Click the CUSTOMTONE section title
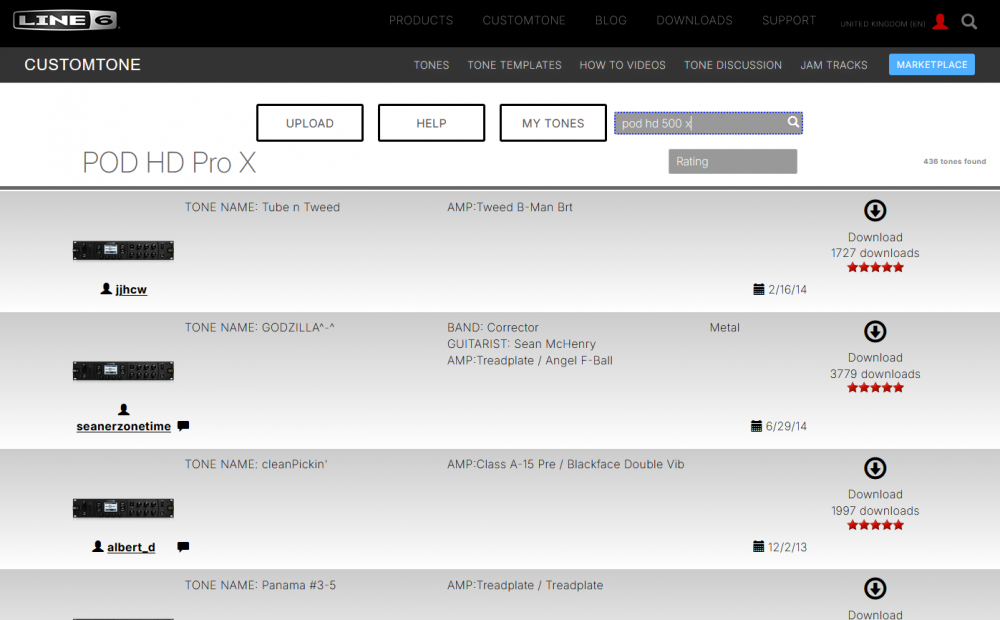Image resolution: width=1000 pixels, height=620 pixels. pos(82,64)
